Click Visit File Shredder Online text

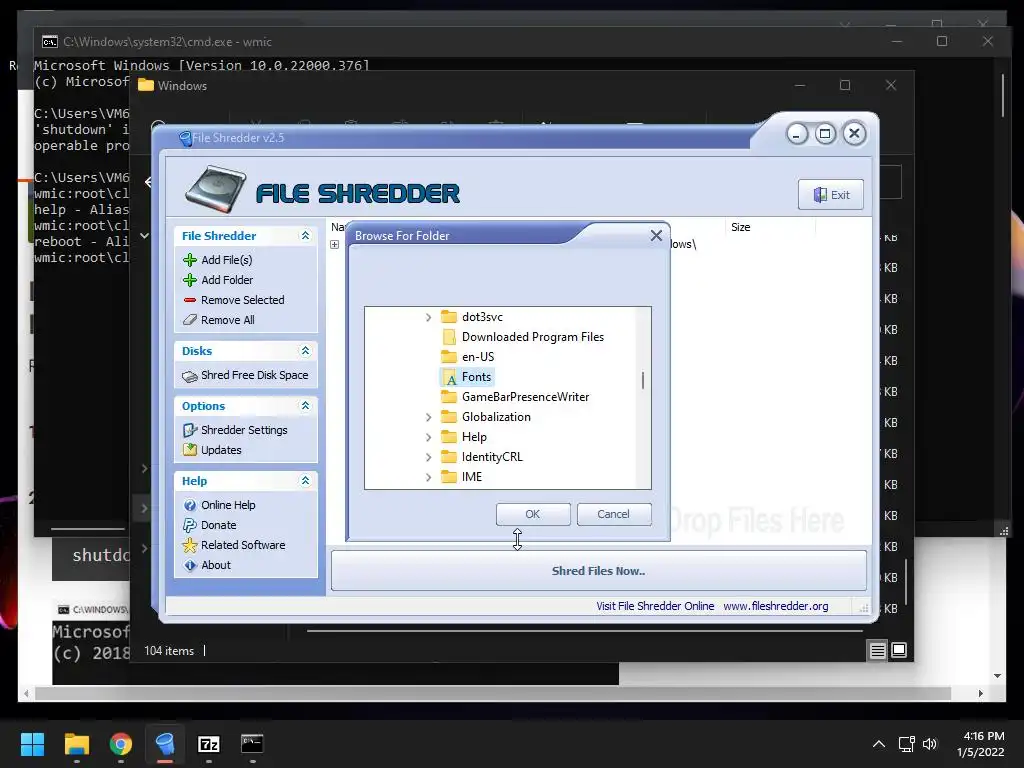(655, 606)
